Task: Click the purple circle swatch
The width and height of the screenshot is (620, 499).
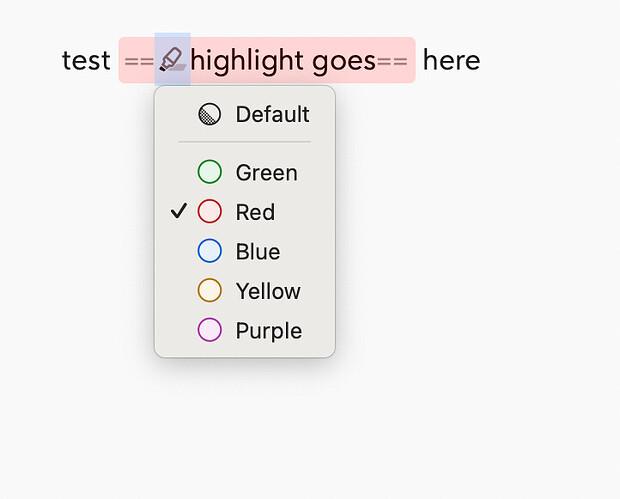Action: coord(210,330)
